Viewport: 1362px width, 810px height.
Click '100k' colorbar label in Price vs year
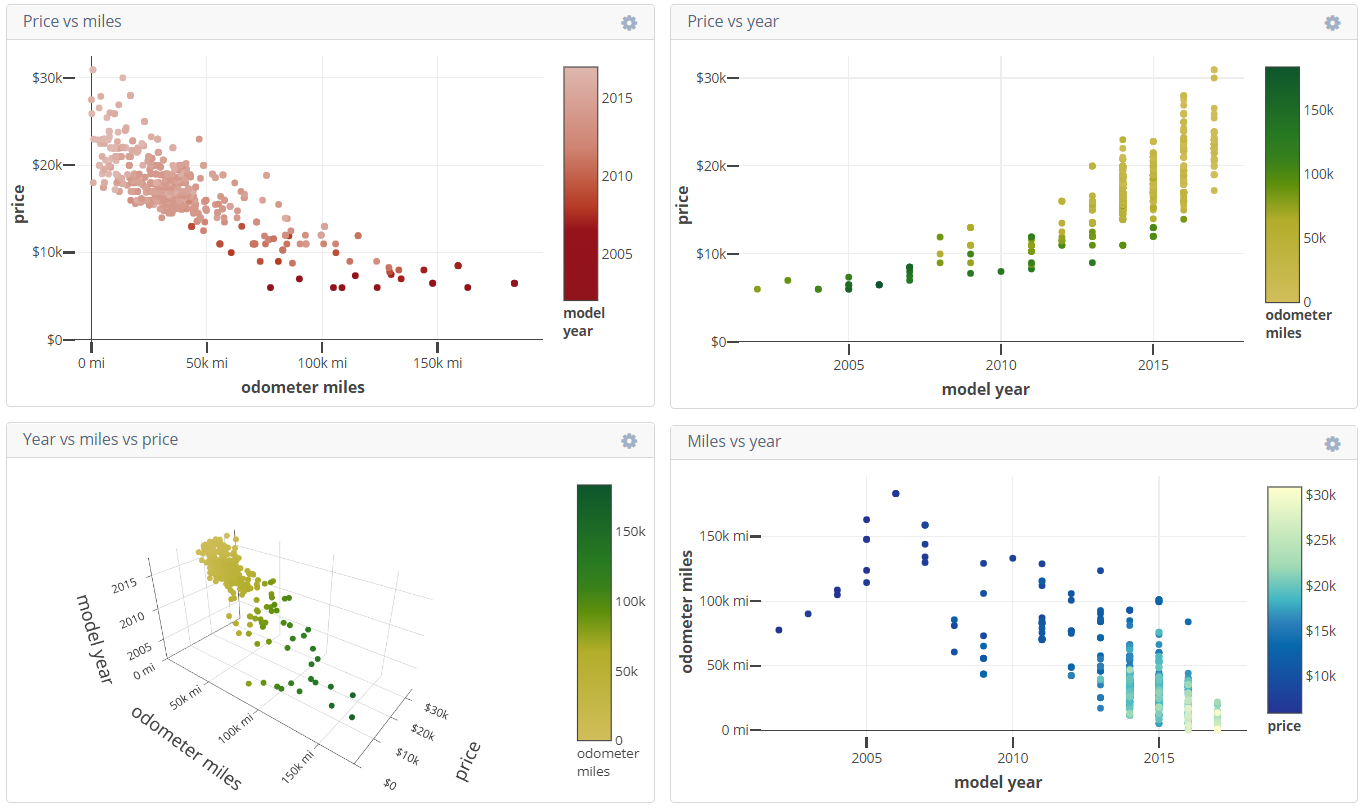[x=1319, y=174]
